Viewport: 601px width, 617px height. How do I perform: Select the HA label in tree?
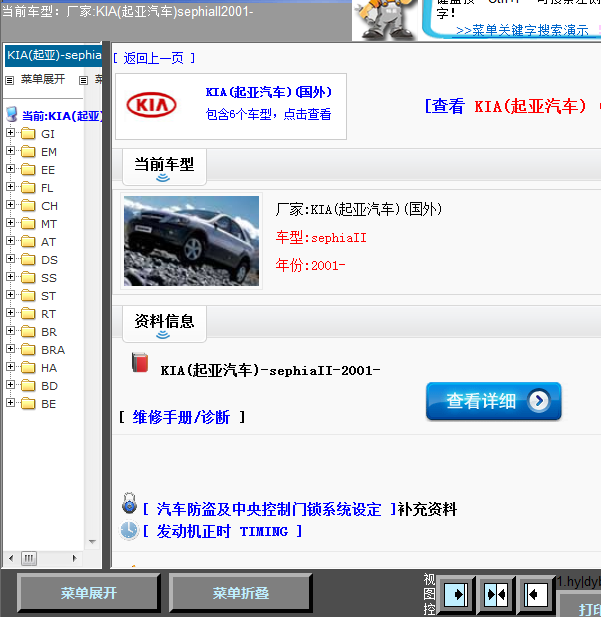(x=49, y=368)
